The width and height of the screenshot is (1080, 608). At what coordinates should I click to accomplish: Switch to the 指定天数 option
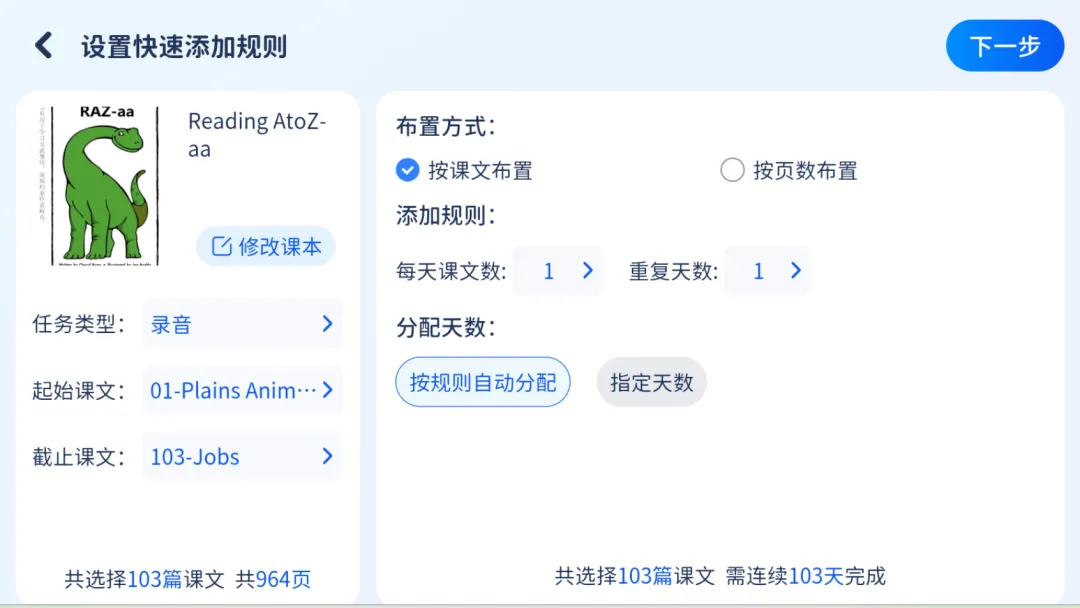(x=651, y=382)
